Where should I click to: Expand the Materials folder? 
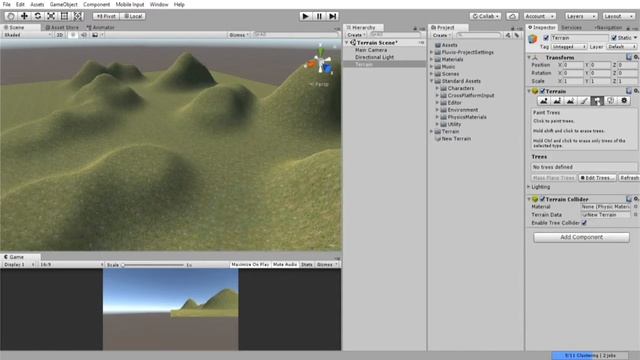tap(431, 60)
